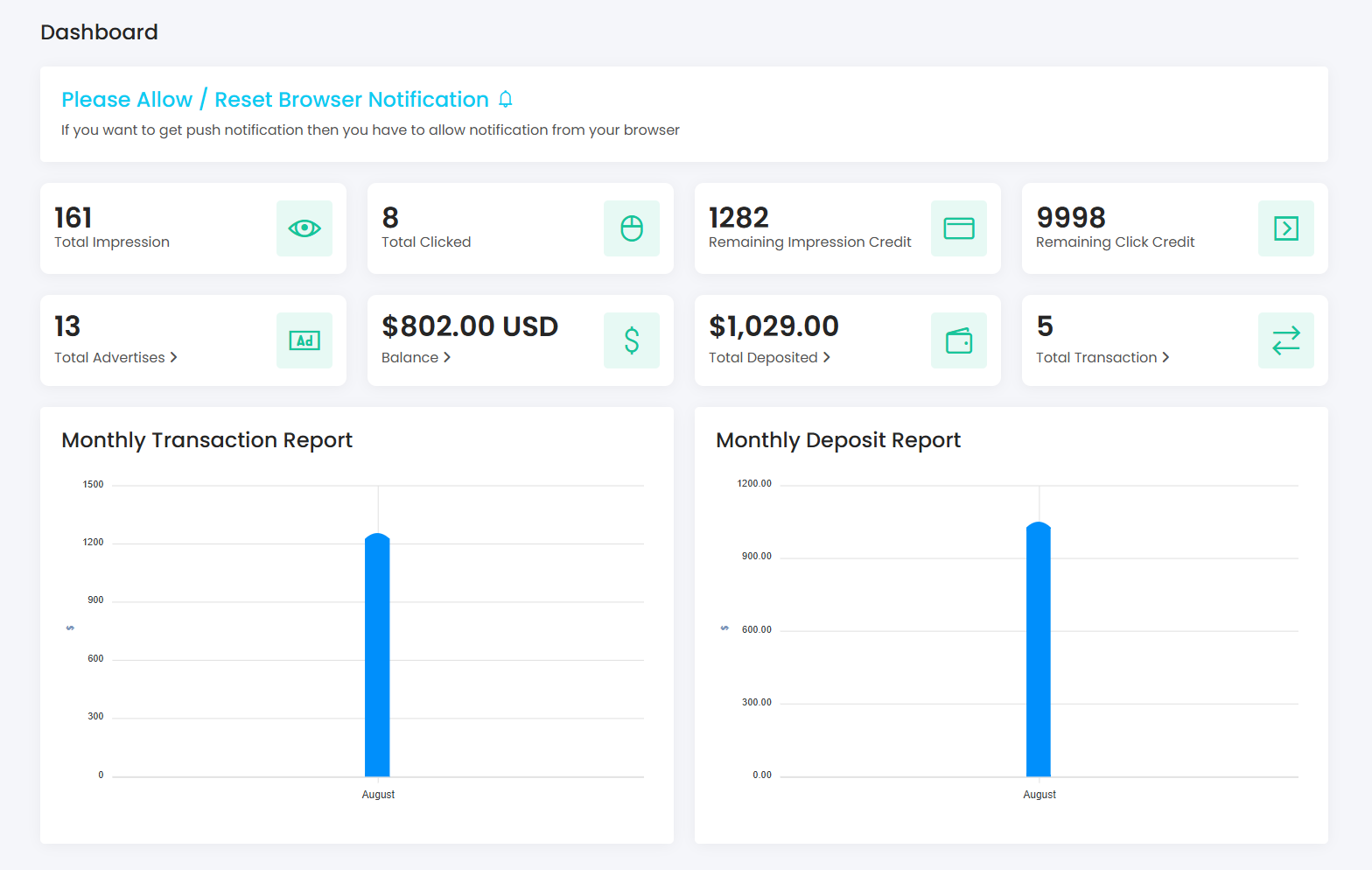Click the wallet icon on Total Deposited card
Screen dimensions: 1372x870
tap(959, 340)
